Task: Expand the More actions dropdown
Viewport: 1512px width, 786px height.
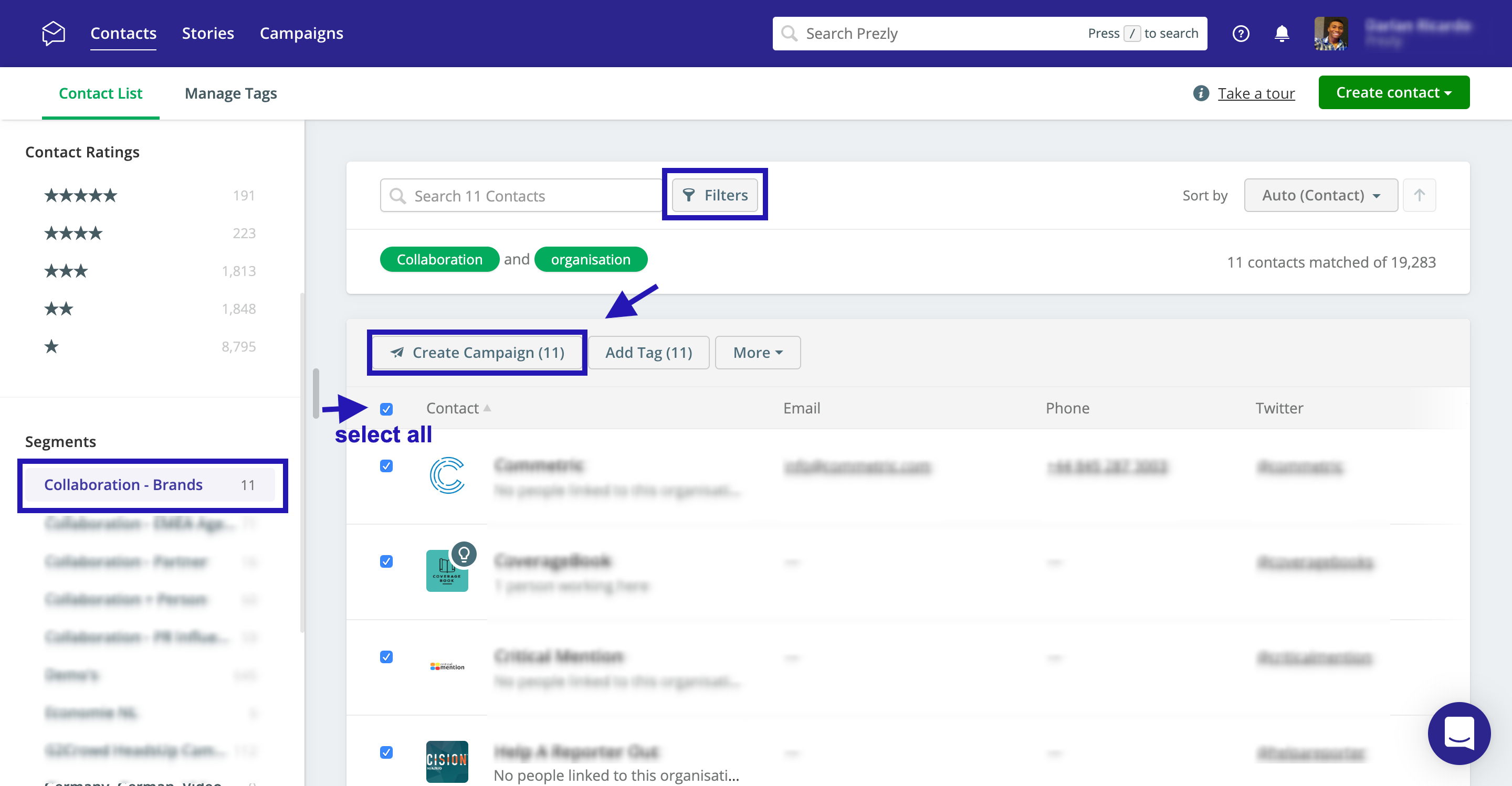Action: tap(758, 353)
